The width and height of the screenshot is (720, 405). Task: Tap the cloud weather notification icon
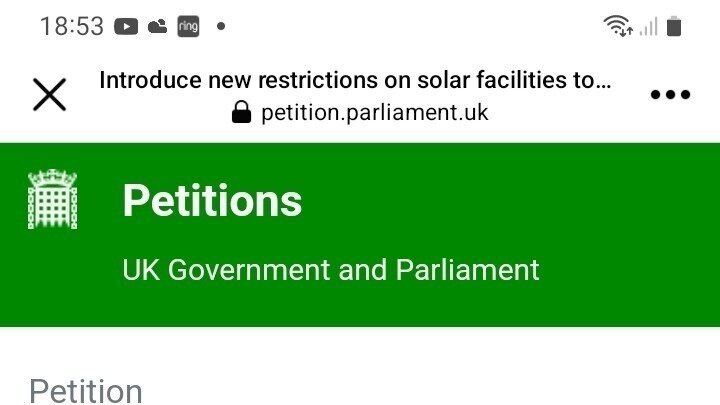coord(157,27)
